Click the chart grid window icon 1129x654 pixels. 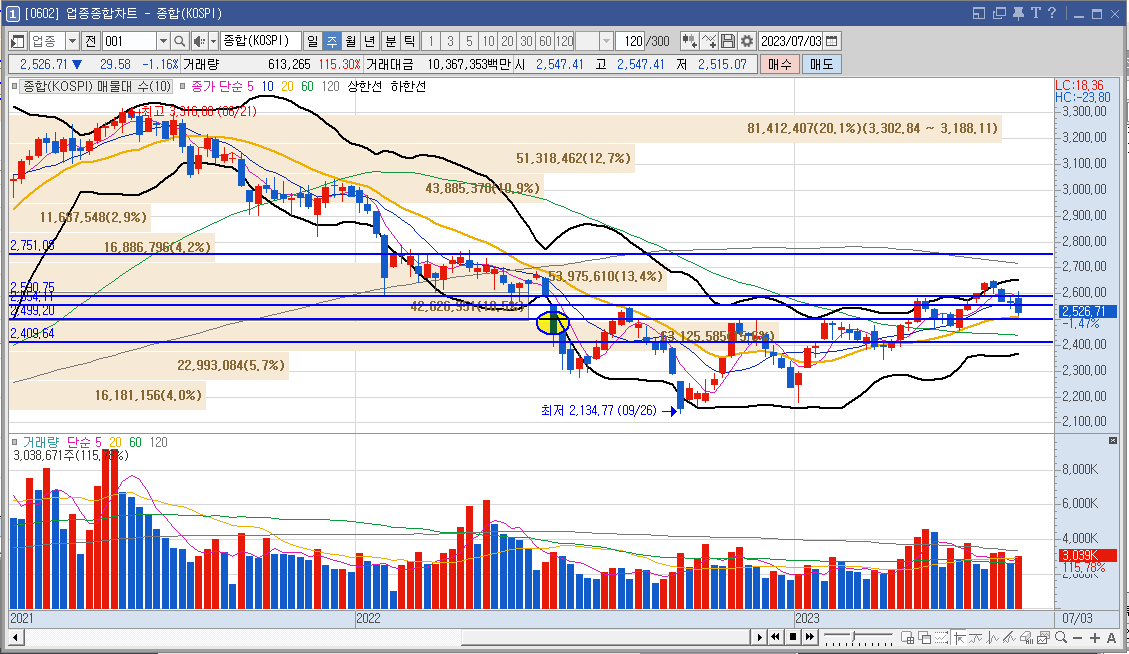click(907, 637)
